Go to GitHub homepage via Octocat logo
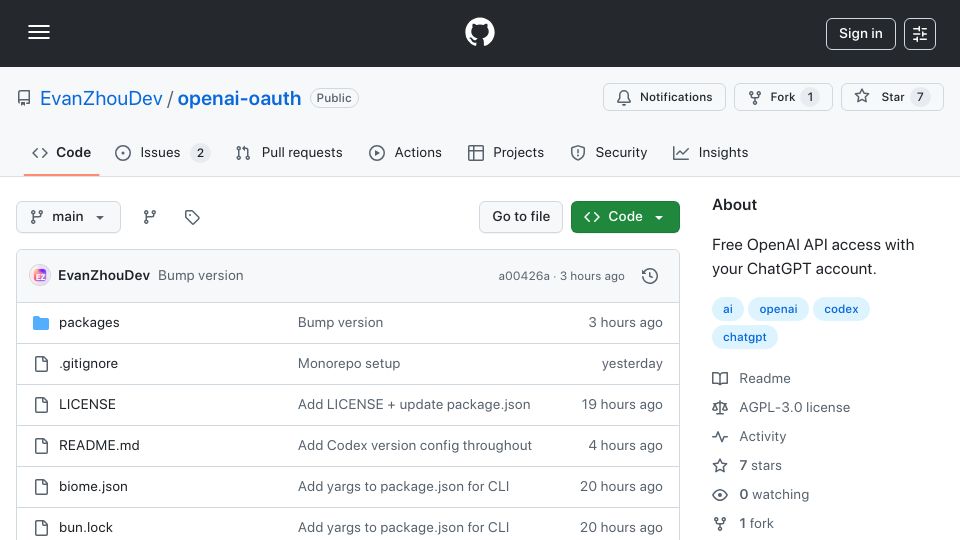 pos(479,32)
